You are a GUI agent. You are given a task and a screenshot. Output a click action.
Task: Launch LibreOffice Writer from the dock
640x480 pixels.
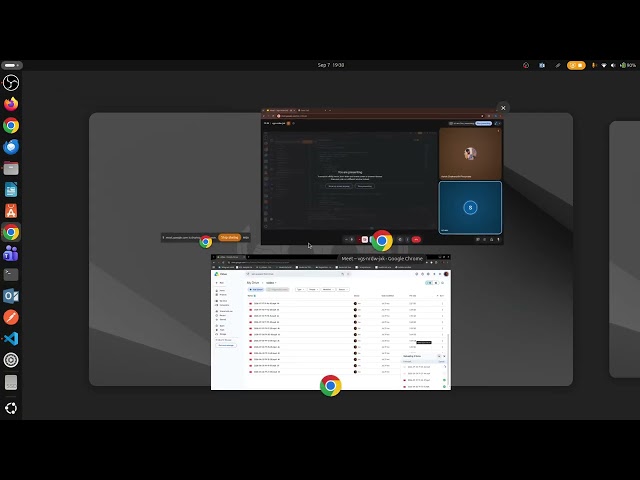11,189
